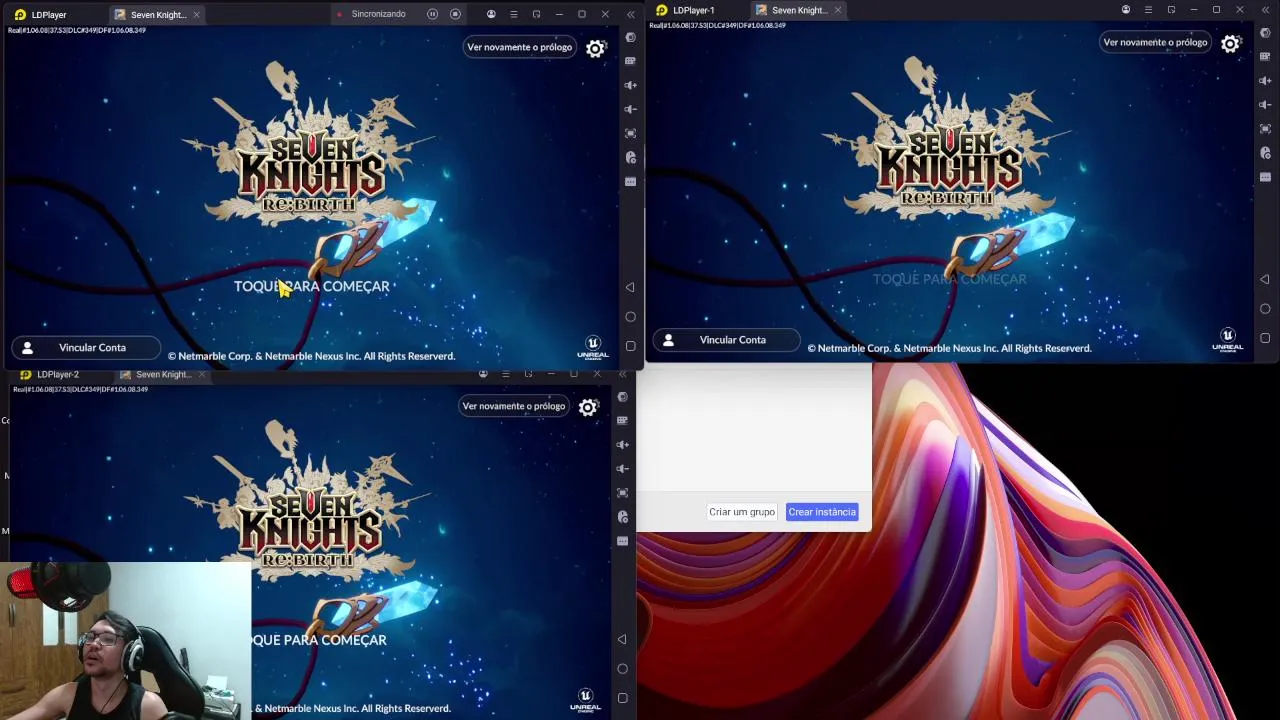Click Criar um grupo button

tap(742, 512)
